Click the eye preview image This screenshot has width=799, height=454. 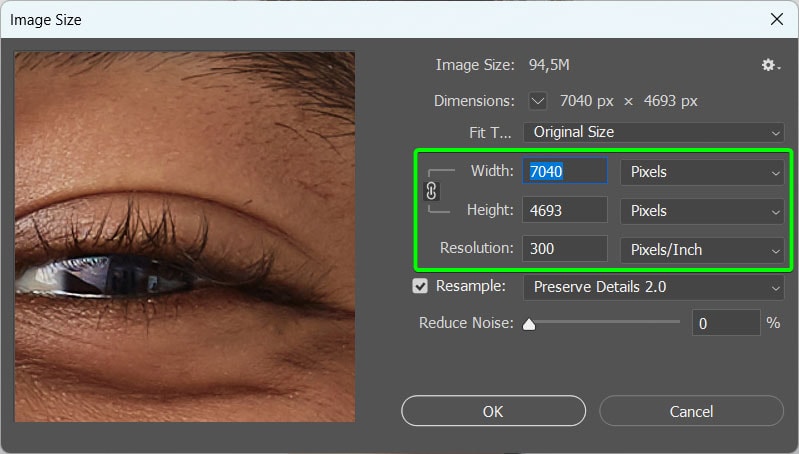[x=184, y=237]
